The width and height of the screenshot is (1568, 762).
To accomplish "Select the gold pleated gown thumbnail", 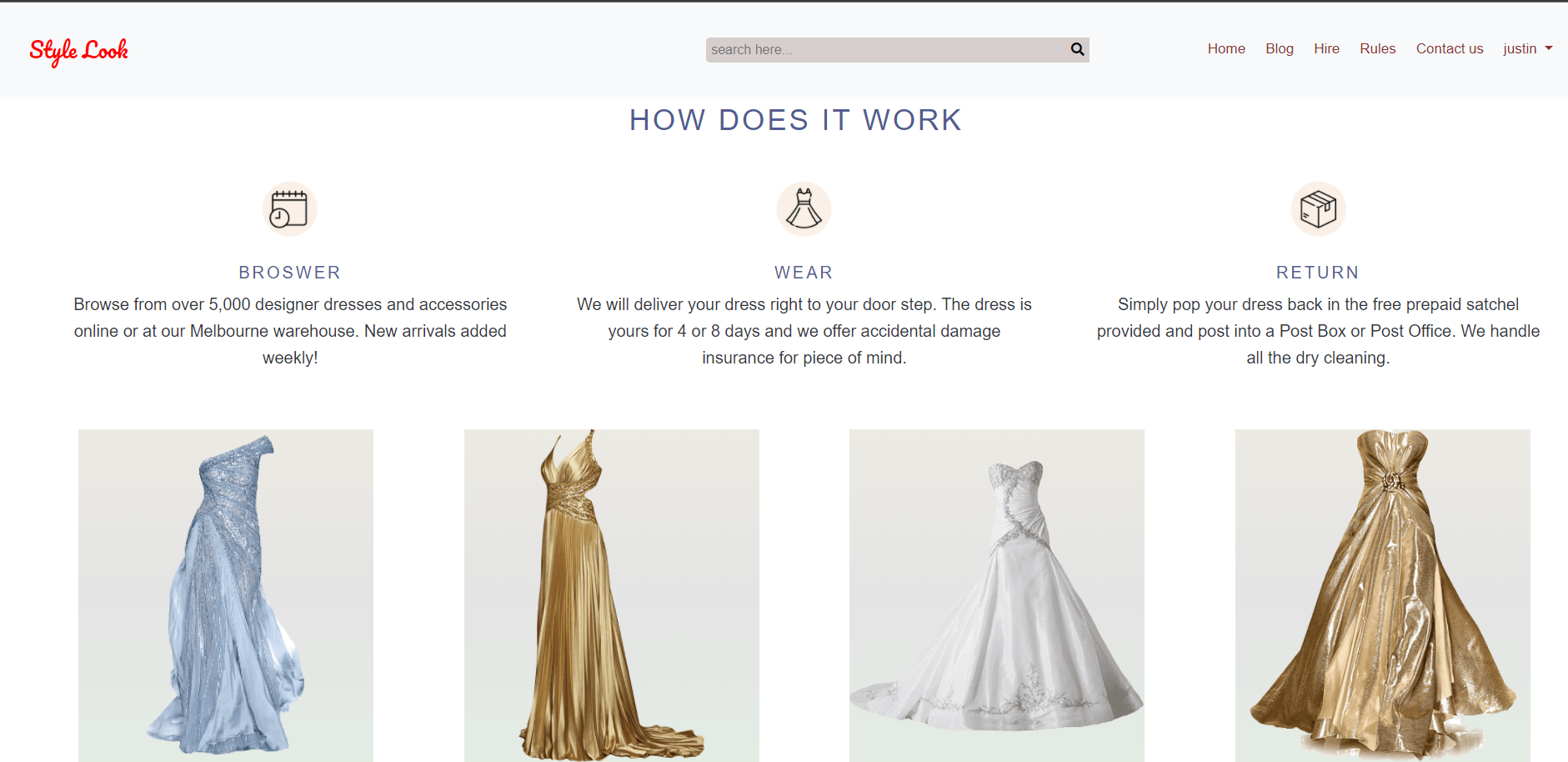I will click(x=611, y=595).
